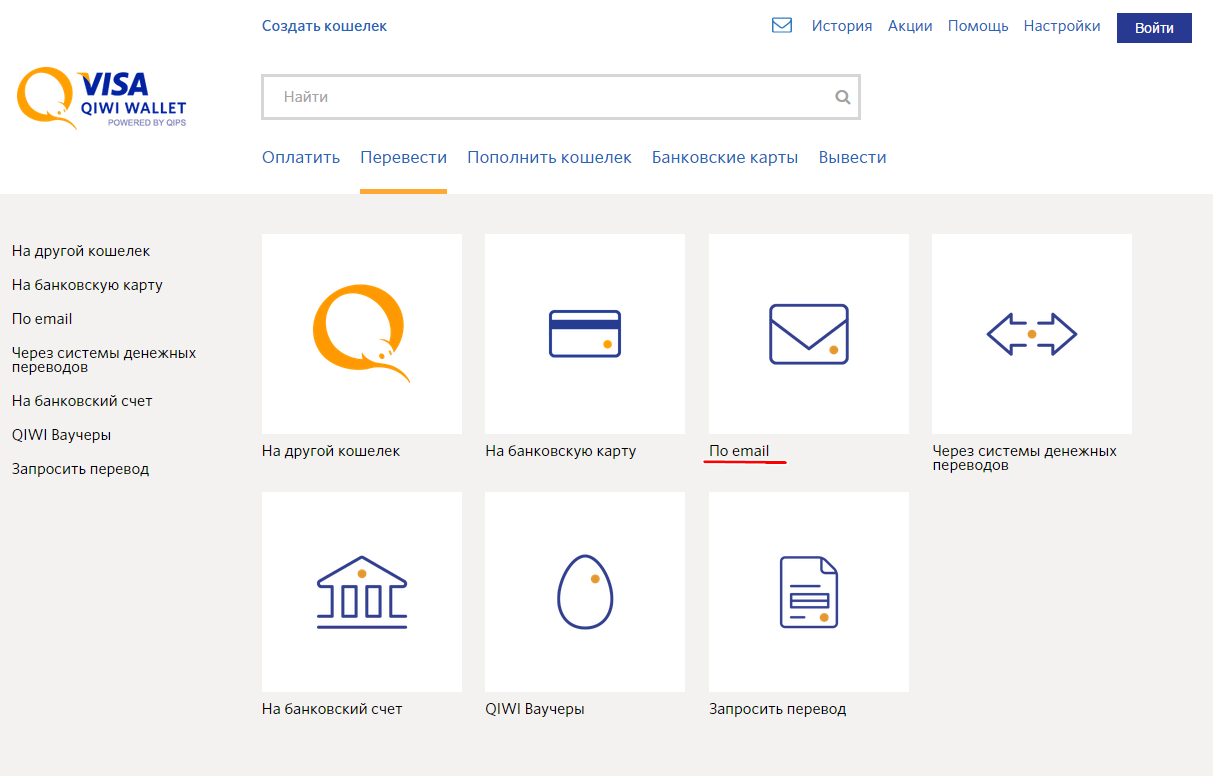Go to the Вывести tab
This screenshot has width=1213, height=777.
pyautogui.click(x=852, y=158)
